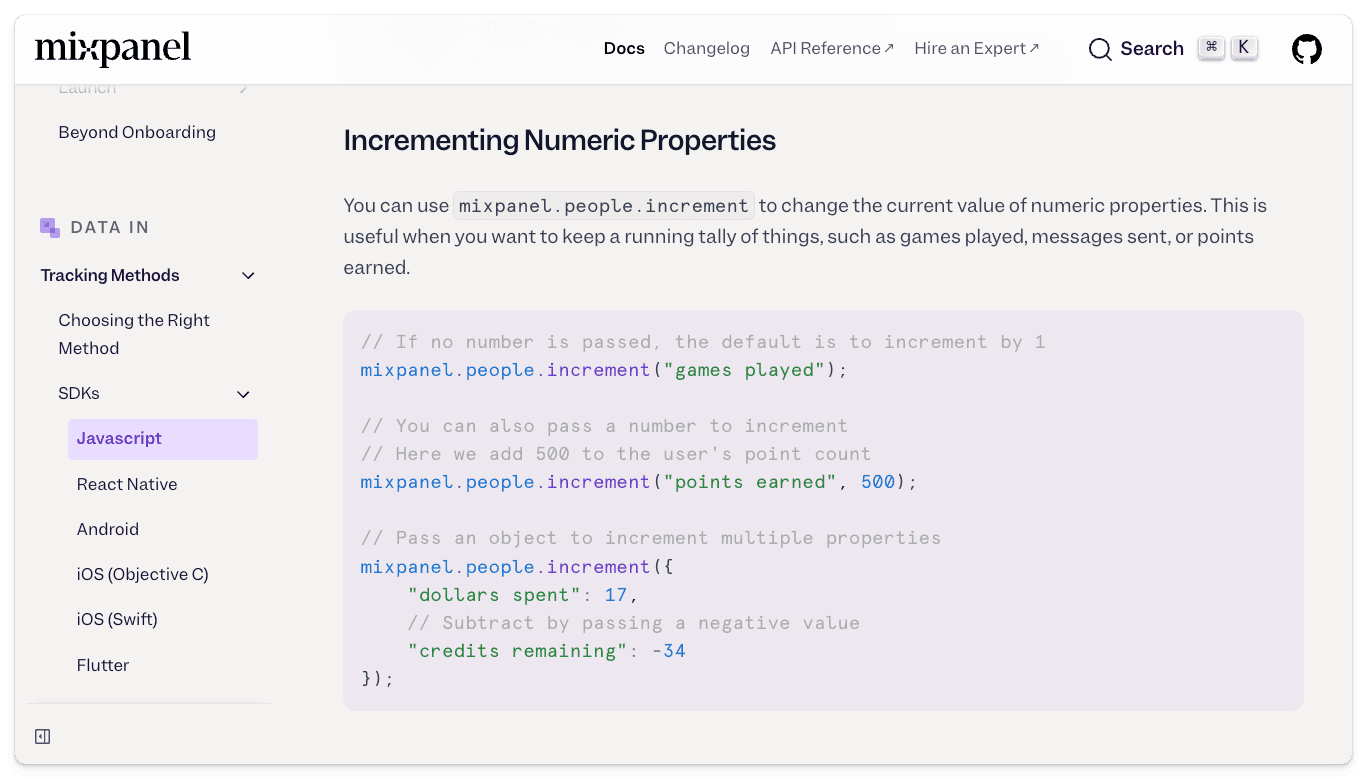Click the Incrementing Numeric Properties heading
The width and height of the screenshot is (1367, 779).
click(560, 140)
